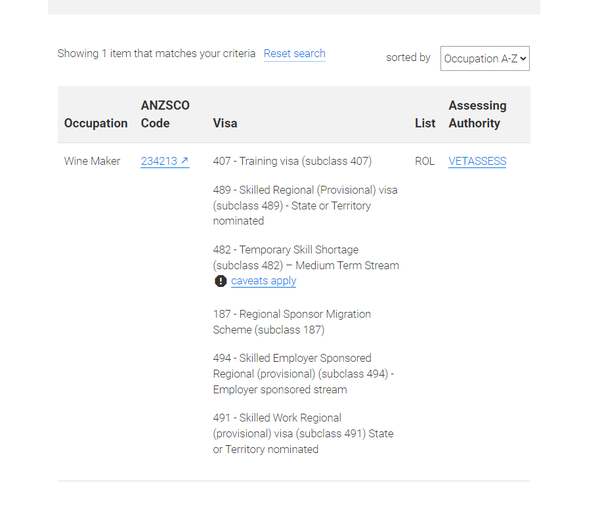
Task: Click the Visa column header
Action: pyautogui.click(x=225, y=123)
